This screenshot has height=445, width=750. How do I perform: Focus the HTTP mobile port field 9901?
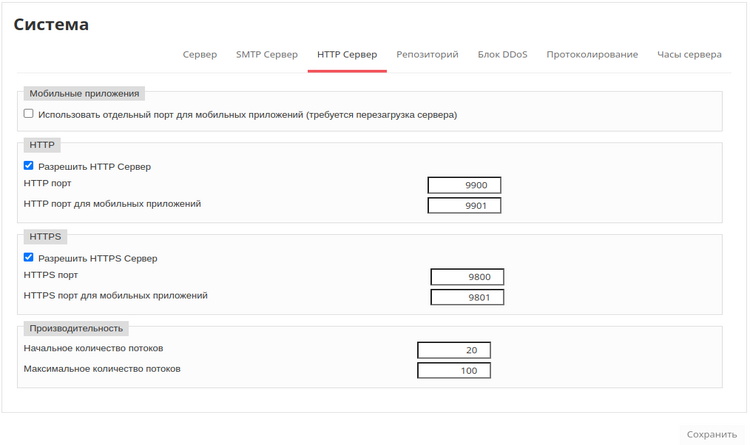point(464,206)
